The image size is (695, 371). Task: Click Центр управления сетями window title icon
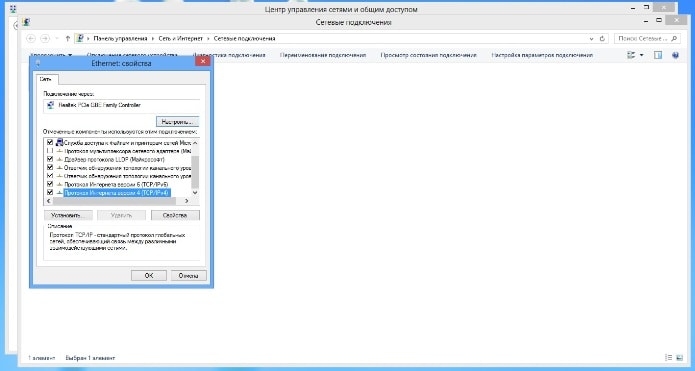click(x=13, y=8)
